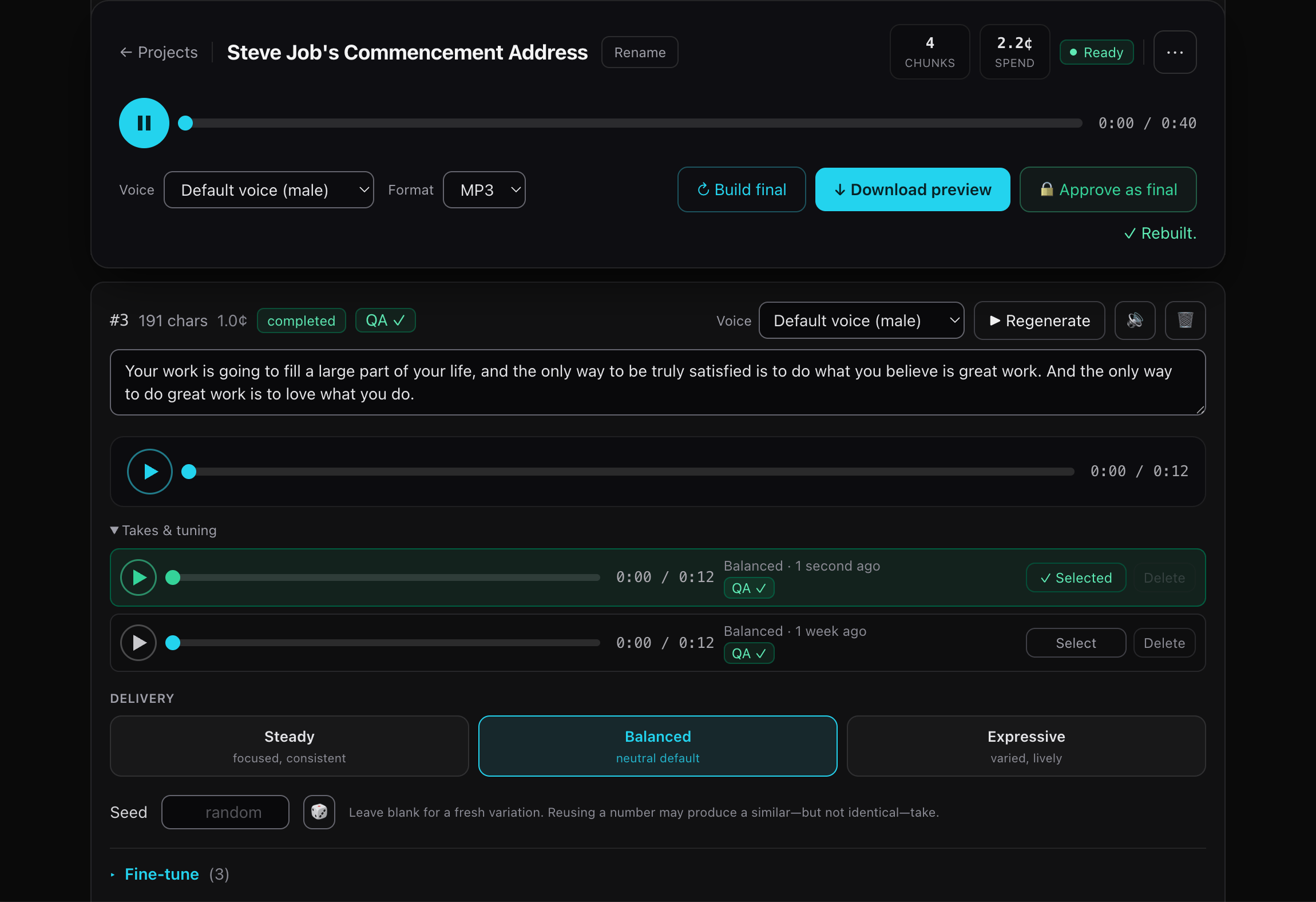The image size is (1316, 902).
Task: Click the 4 CHUNKS counter
Action: 930,52
